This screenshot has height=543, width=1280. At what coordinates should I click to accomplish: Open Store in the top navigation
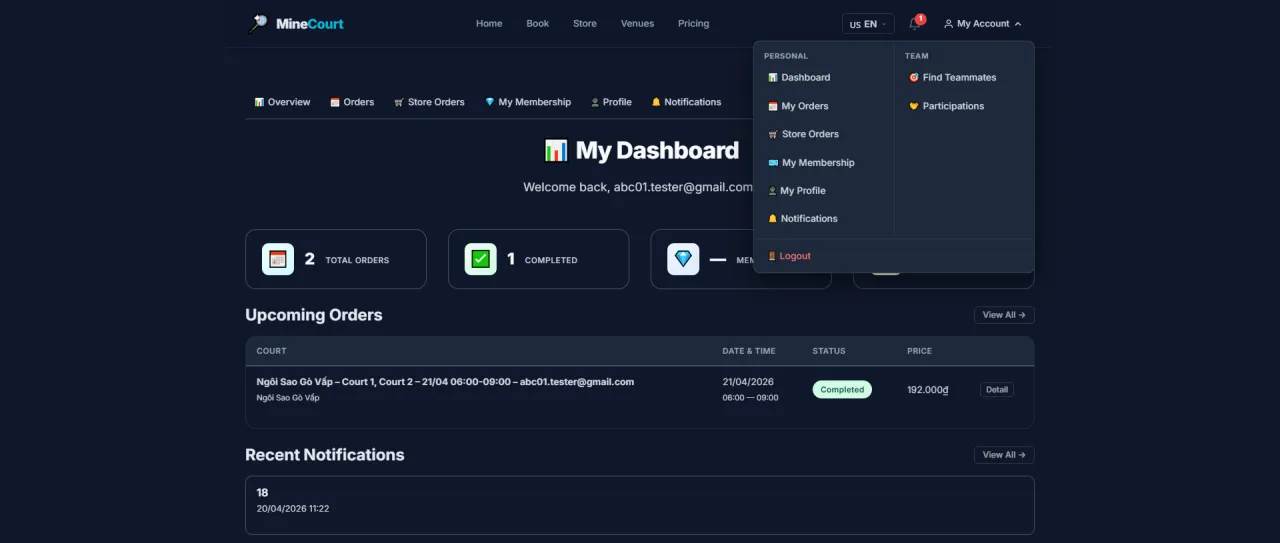(585, 24)
